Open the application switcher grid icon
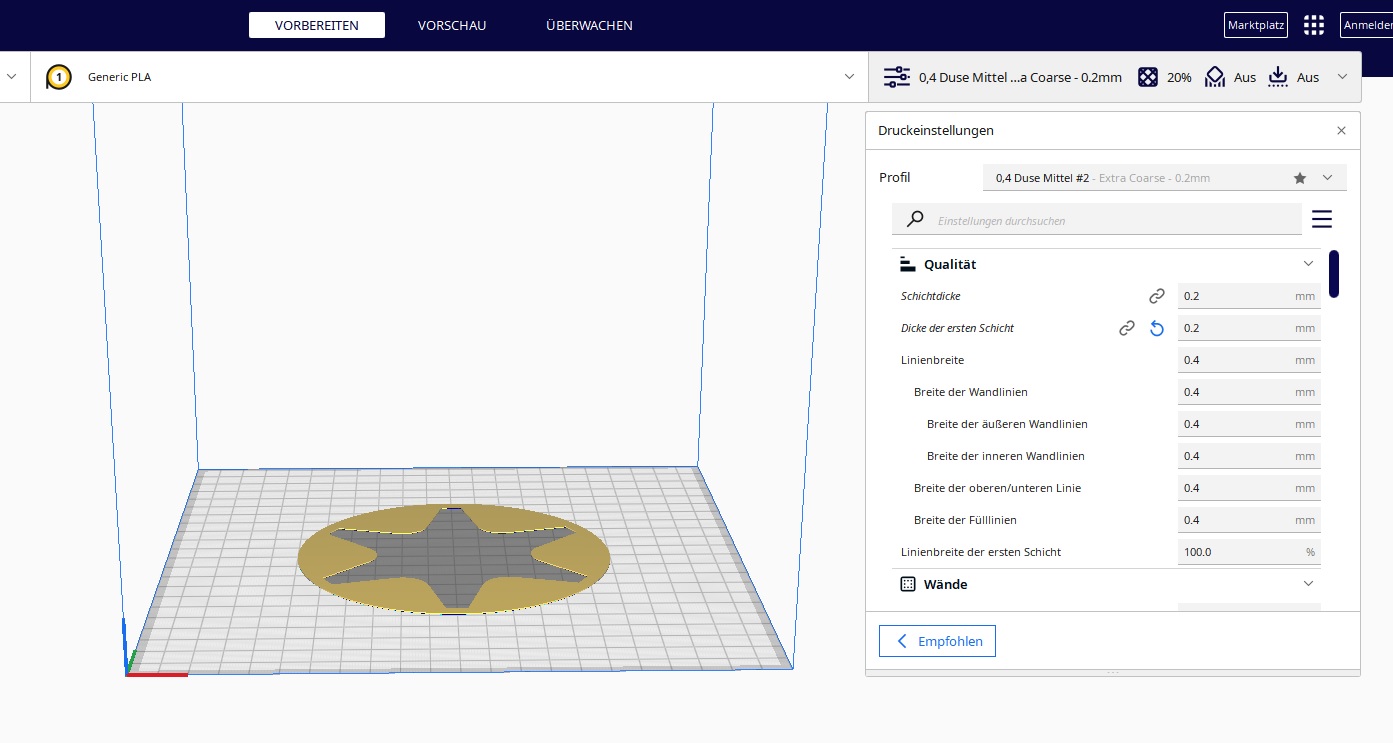The height and width of the screenshot is (743, 1393). point(1314,25)
